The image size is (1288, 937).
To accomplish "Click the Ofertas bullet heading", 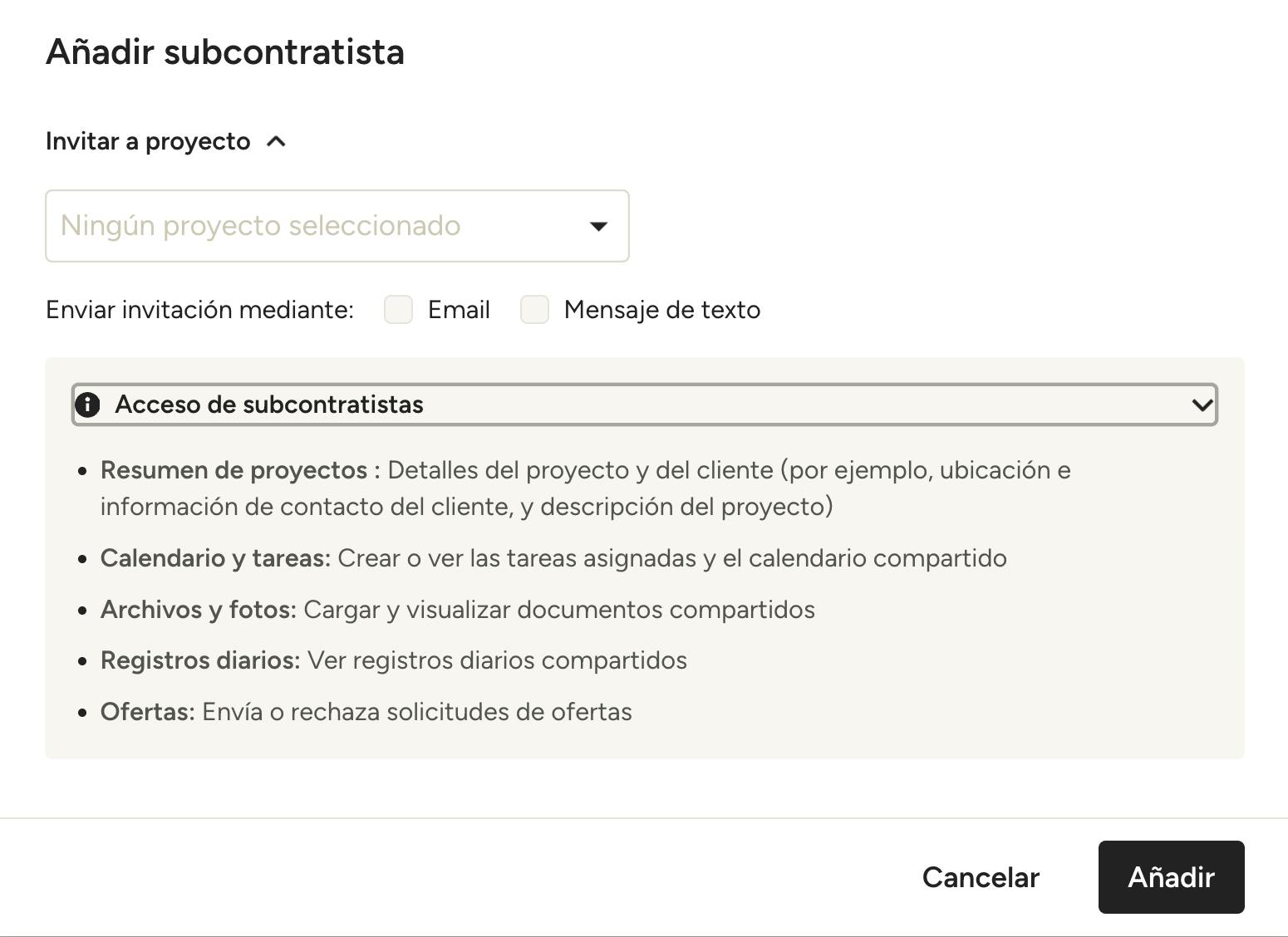I will click(147, 712).
